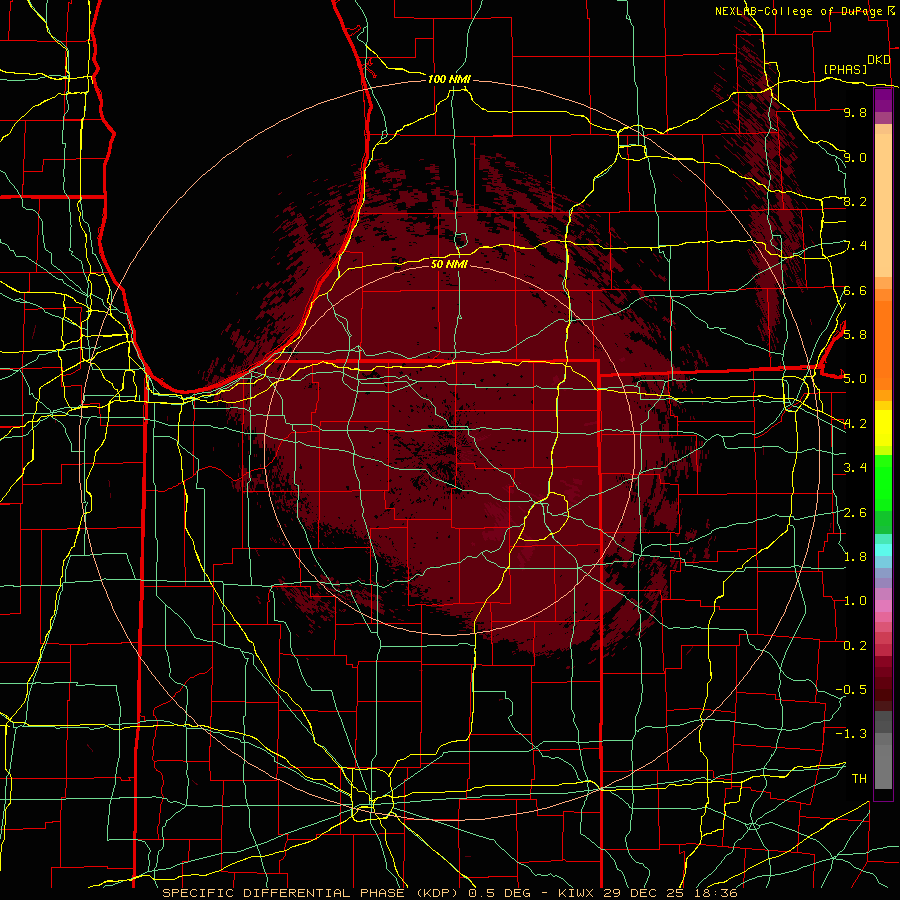The width and height of the screenshot is (900, 900).
Task: Click the KIWX station identifier in caption
Action: [577, 893]
